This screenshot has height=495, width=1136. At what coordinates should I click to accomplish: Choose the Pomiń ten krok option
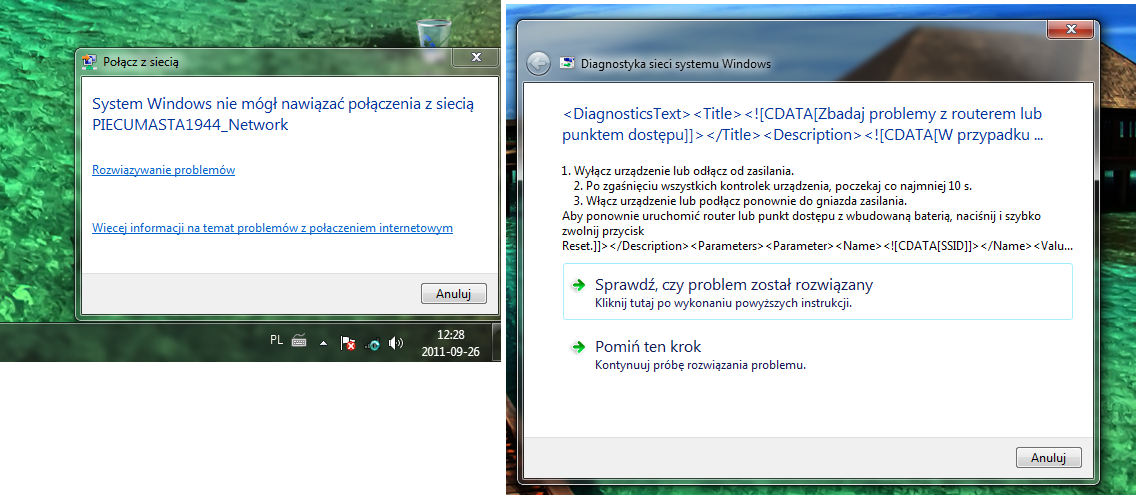[818, 354]
